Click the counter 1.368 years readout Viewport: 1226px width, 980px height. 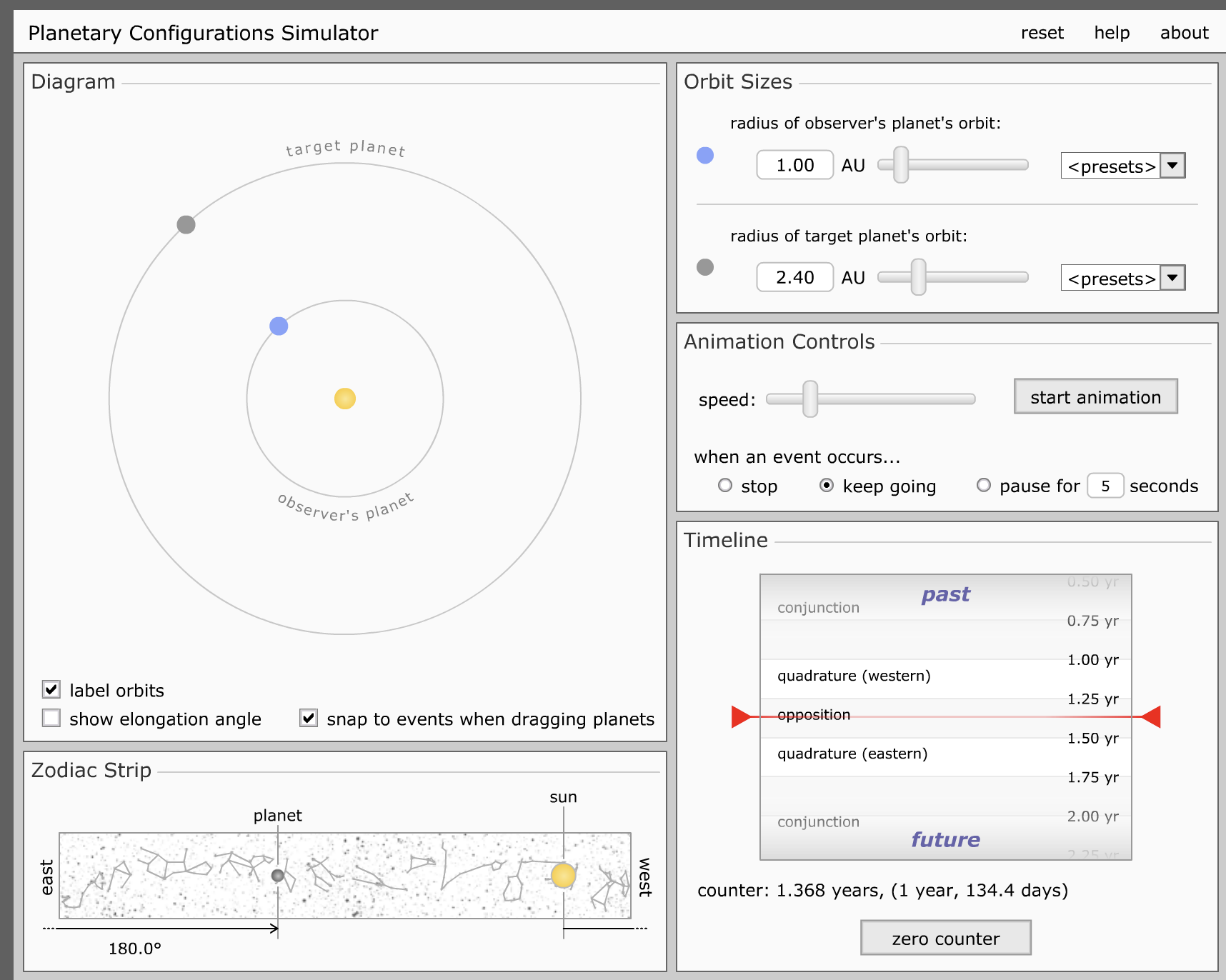tap(882, 891)
